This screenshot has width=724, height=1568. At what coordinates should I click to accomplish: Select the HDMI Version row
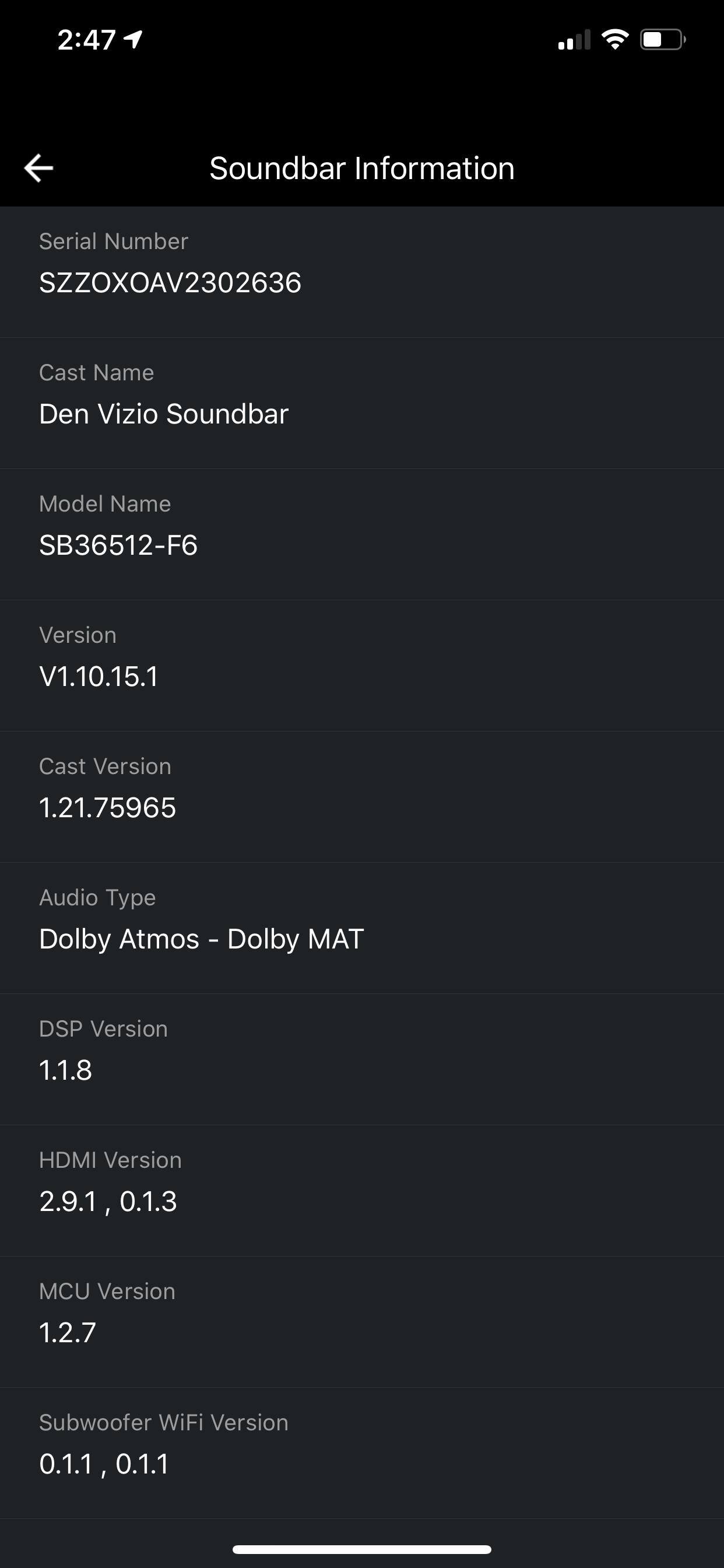point(362,1190)
